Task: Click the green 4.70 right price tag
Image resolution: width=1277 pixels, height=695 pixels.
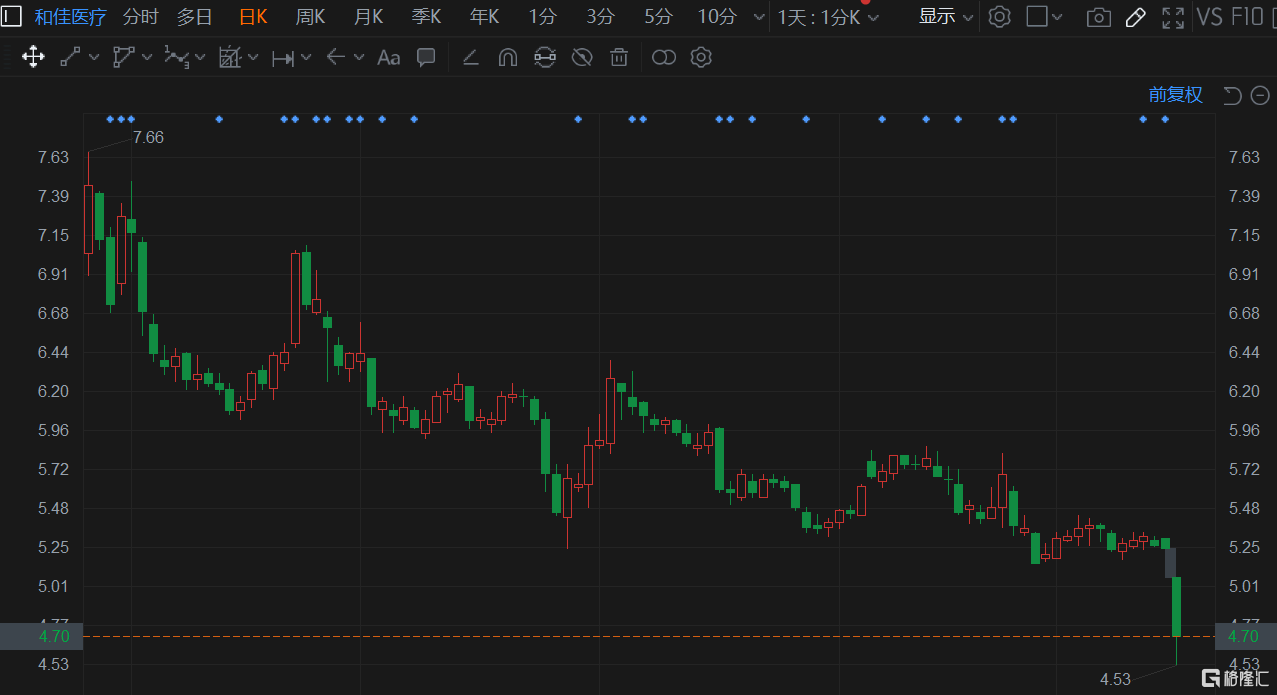Action: 1244,636
